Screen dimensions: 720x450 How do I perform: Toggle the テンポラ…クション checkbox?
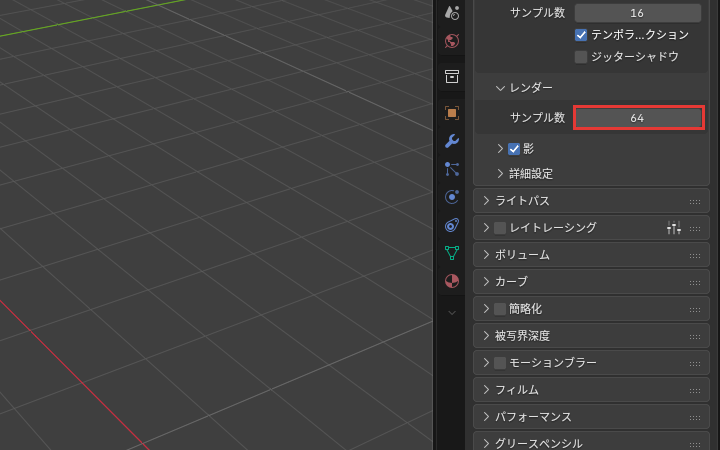click(x=581, y=35)
